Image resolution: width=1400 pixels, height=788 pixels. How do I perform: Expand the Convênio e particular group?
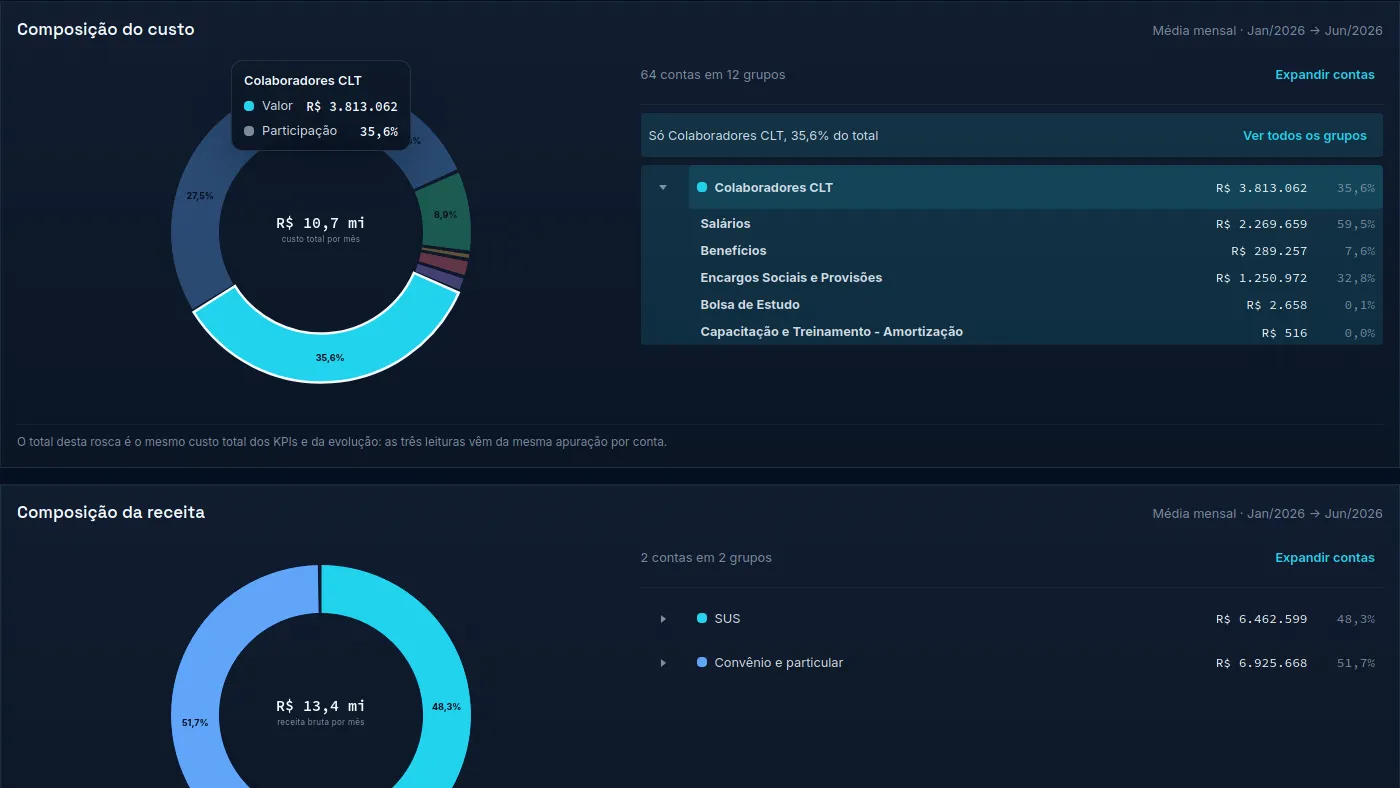(662, 663)
